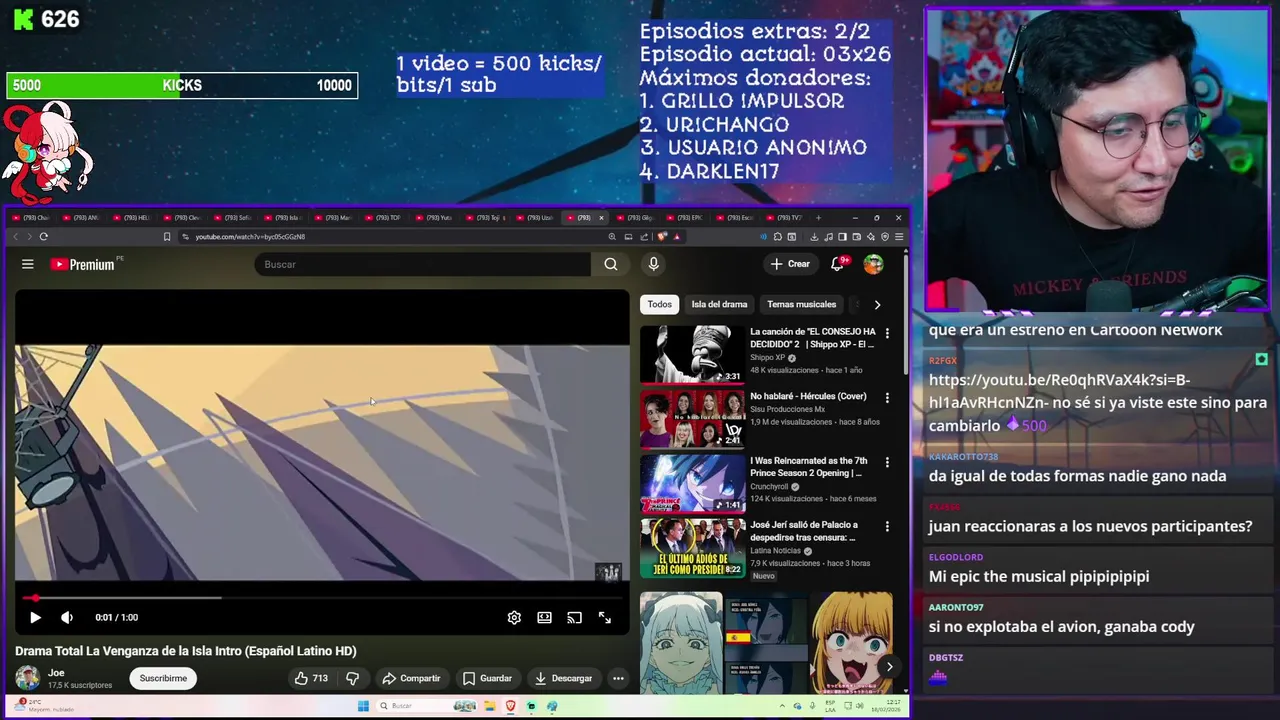The width and height of the screenshot is (1280, 720).
Task: Open options for 'José Jerí salió de Palacio' video
Action: [x=887, y=526]
